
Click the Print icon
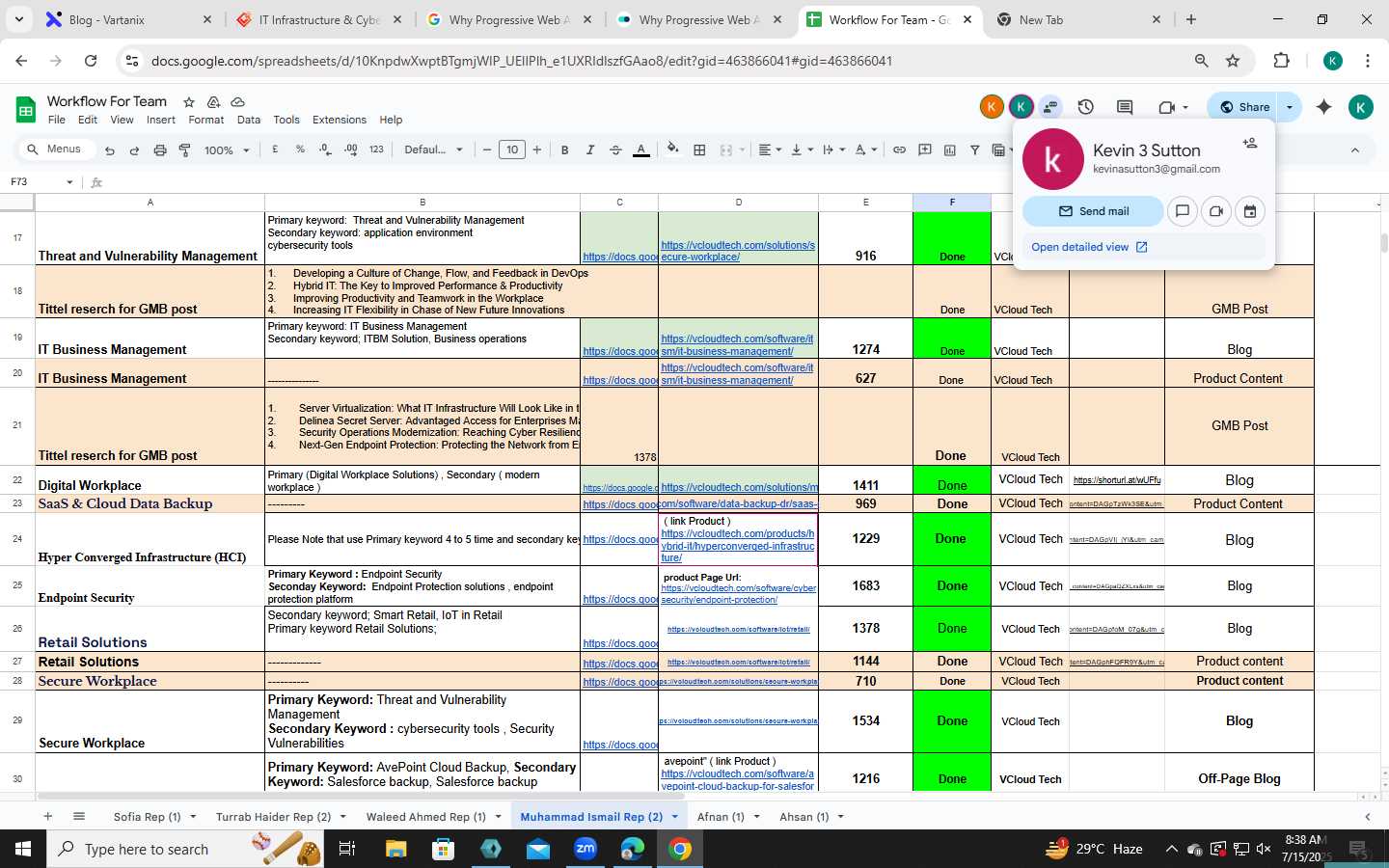coord(160,150)
